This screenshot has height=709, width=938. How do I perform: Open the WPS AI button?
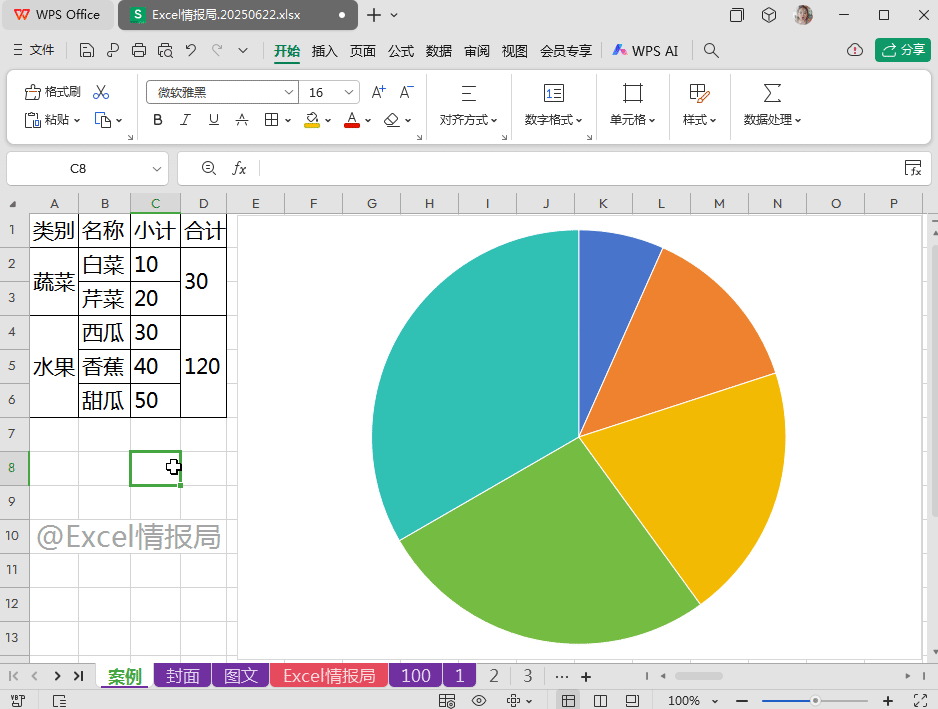point(646,50)
